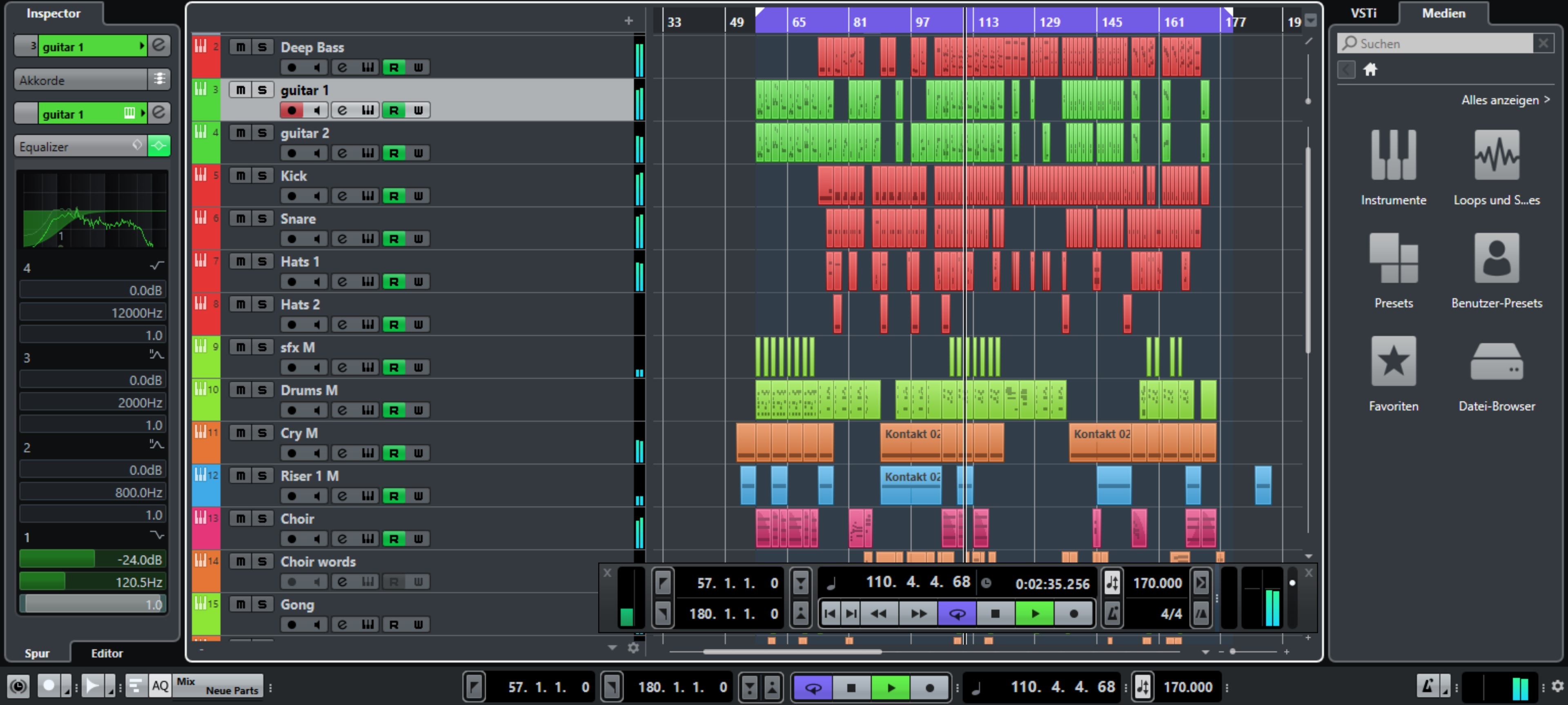
Task: Click fast forward in floating transport
Action: pos(918,614)
